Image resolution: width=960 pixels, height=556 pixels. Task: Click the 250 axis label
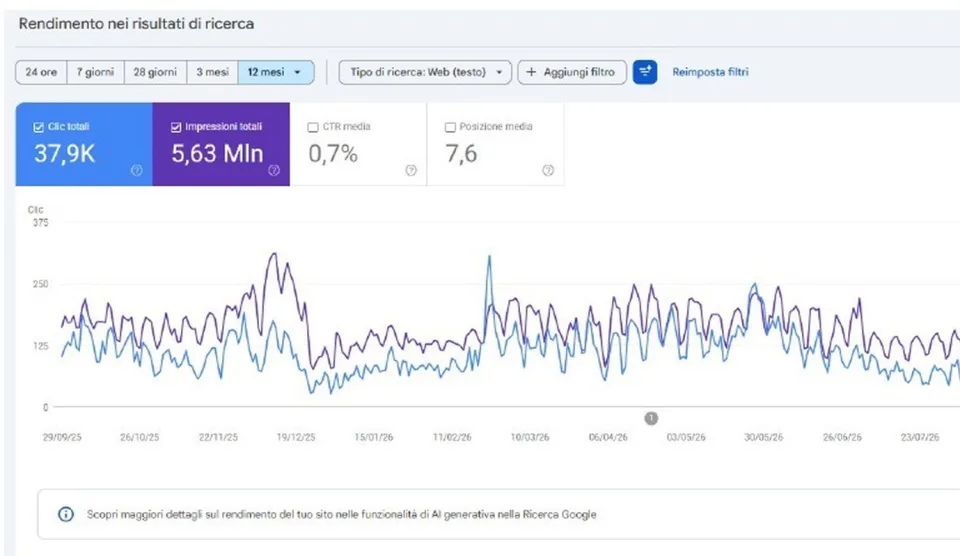[40, 284]
